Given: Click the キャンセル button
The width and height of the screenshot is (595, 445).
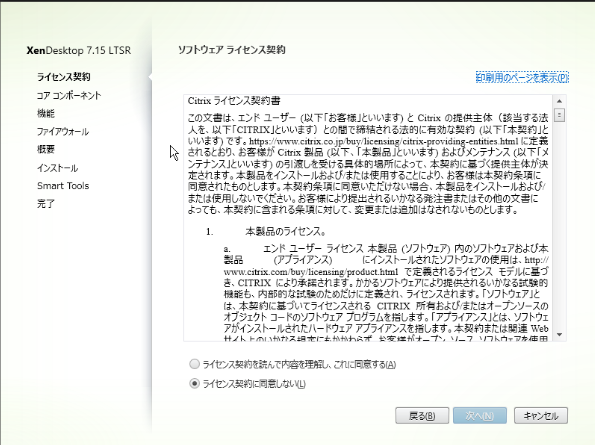Looking at the screenshot, I should pyautogui.click(x=541, y=416).
